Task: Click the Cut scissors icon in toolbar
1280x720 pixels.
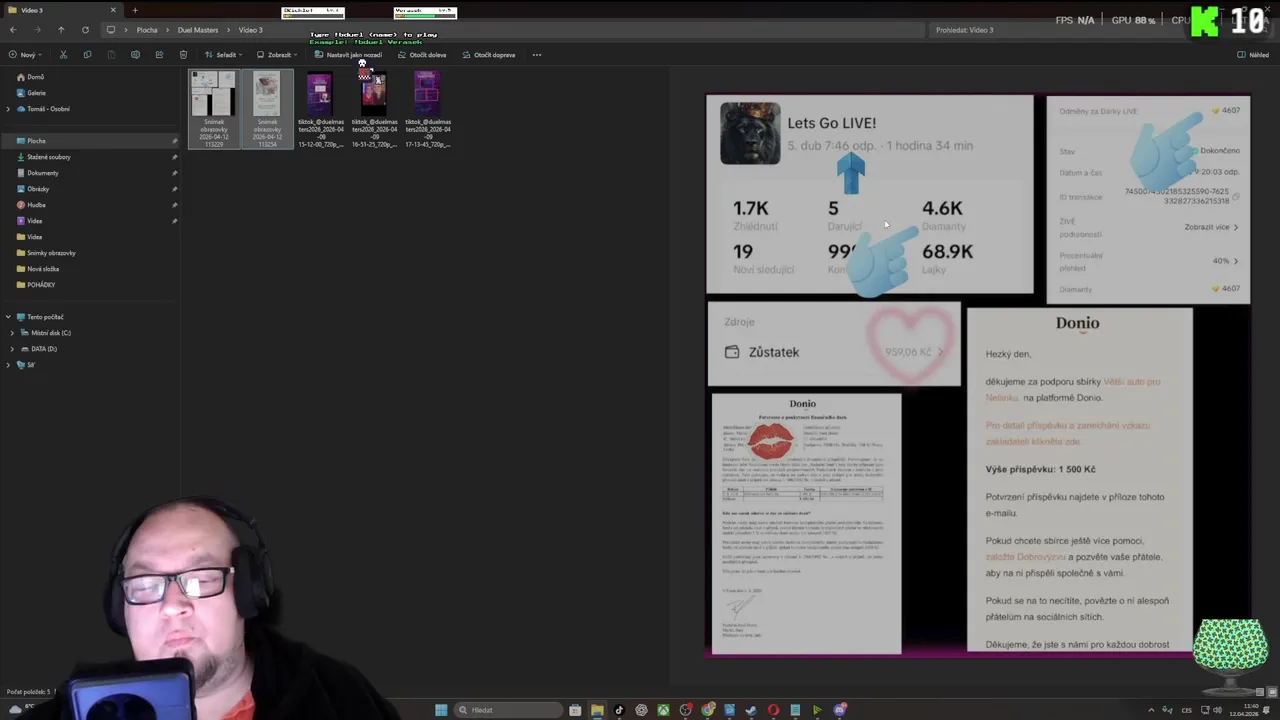Action: pos(63,55)
